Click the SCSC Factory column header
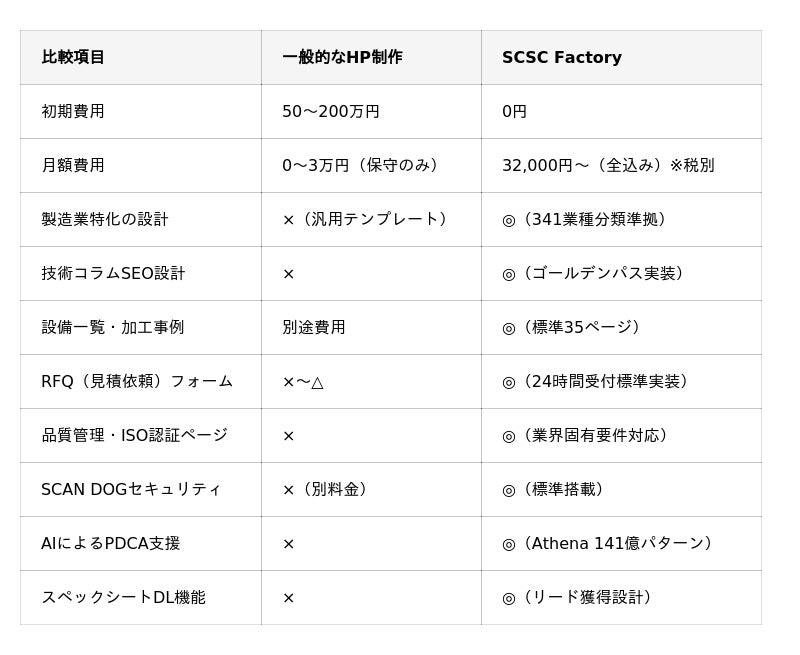 coord(562,57)
